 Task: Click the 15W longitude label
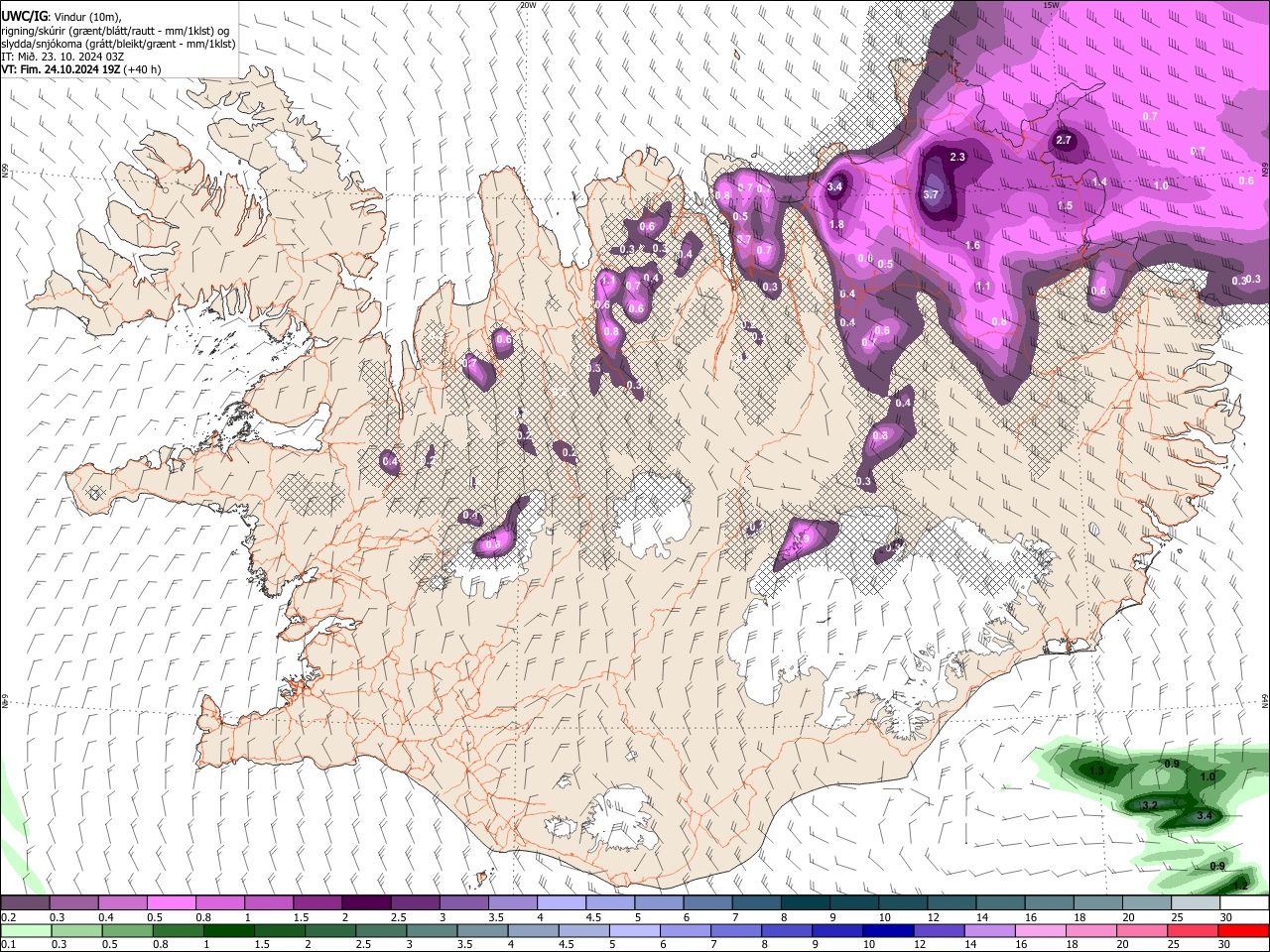(x=1051, y=5)
